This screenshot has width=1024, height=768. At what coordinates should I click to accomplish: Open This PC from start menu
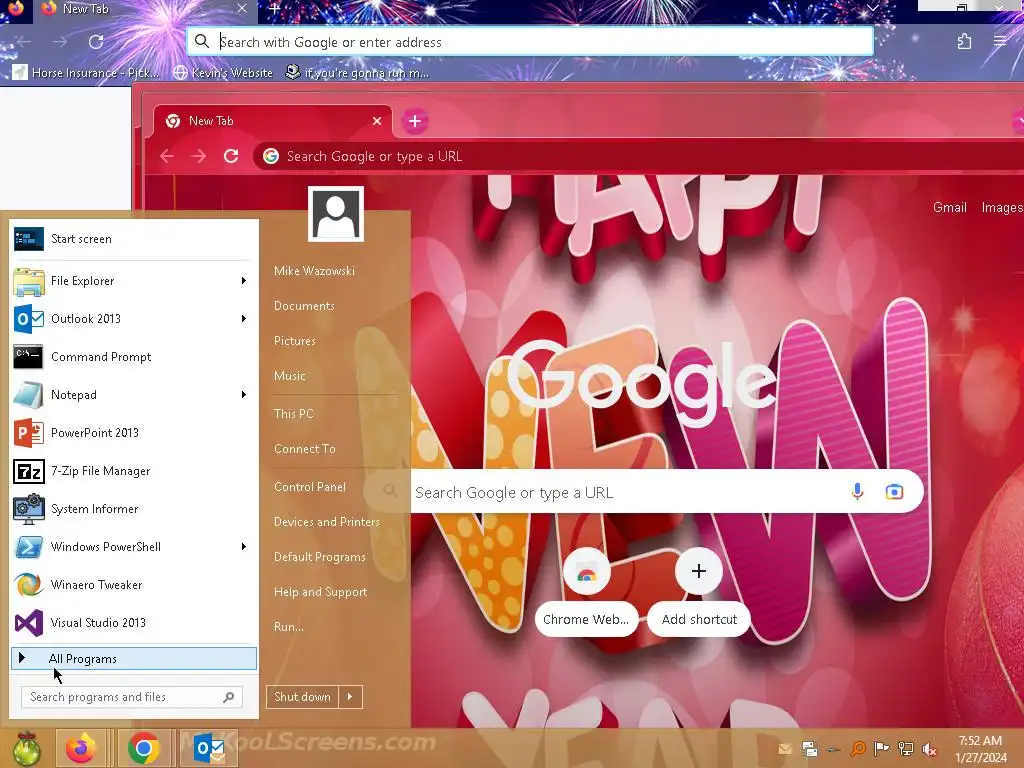point(294,414)
